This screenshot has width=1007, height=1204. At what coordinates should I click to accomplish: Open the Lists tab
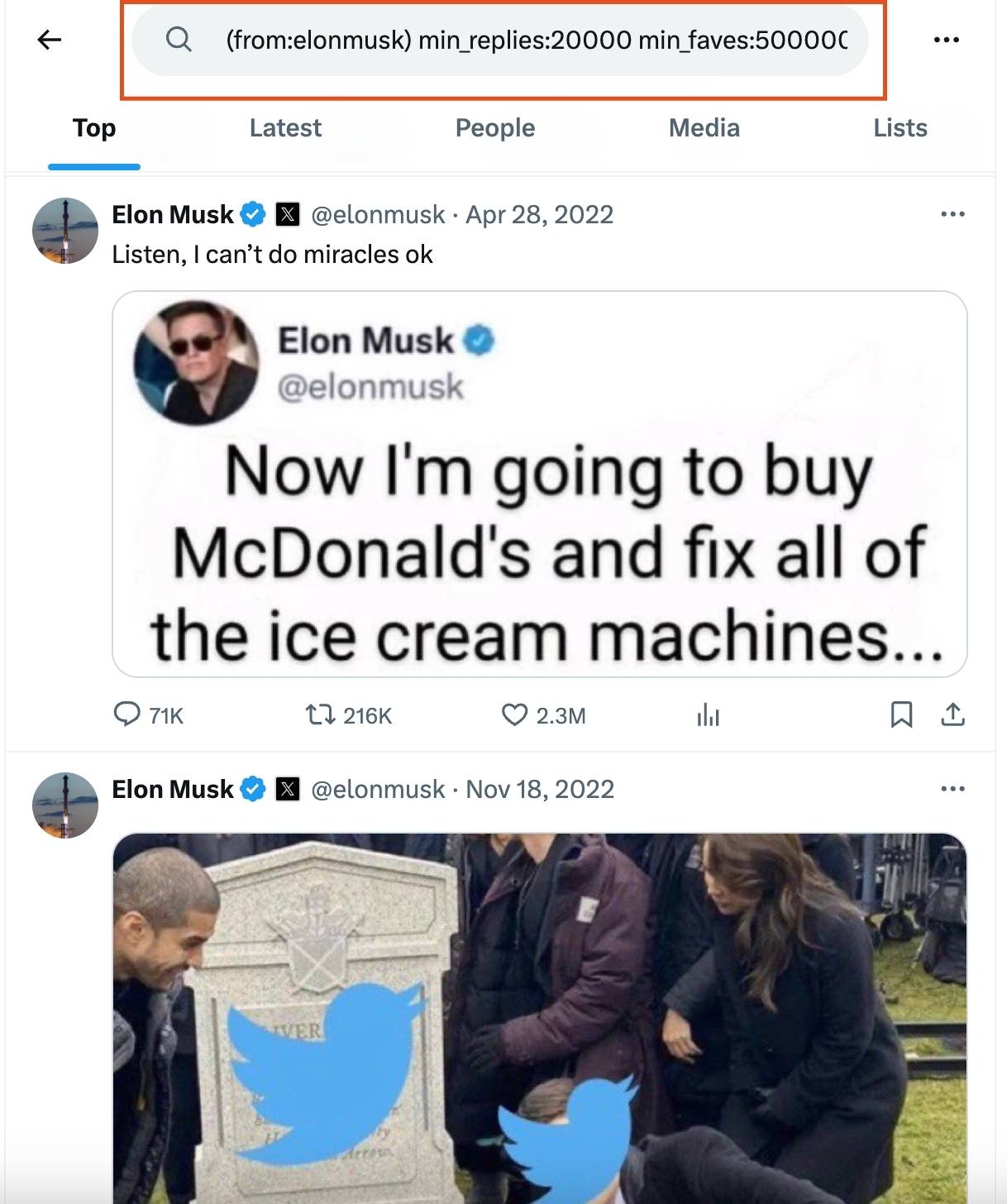[900, 128]
